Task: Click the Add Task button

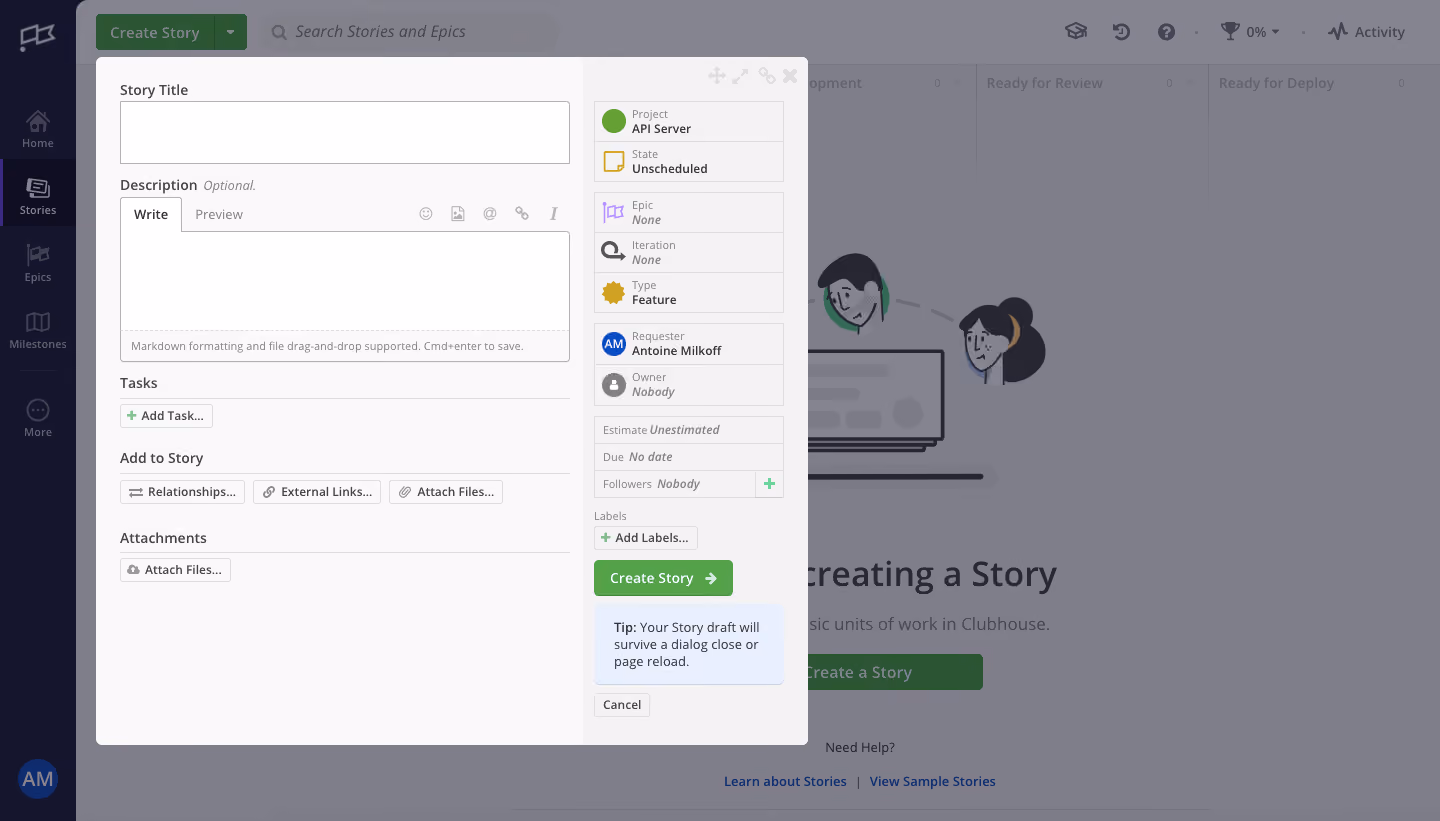Action: click(166, 416)
